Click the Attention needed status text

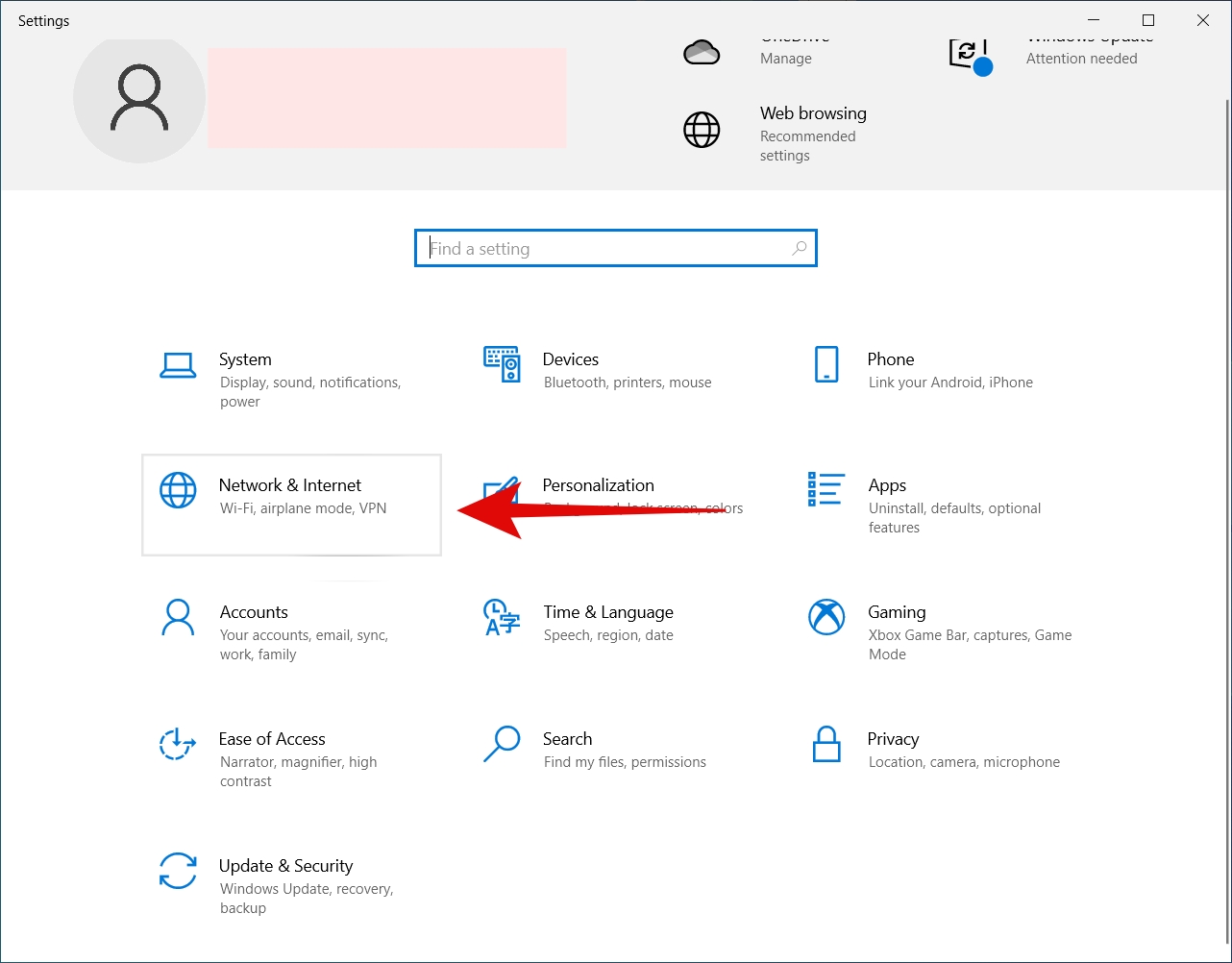coord(1082,59)
